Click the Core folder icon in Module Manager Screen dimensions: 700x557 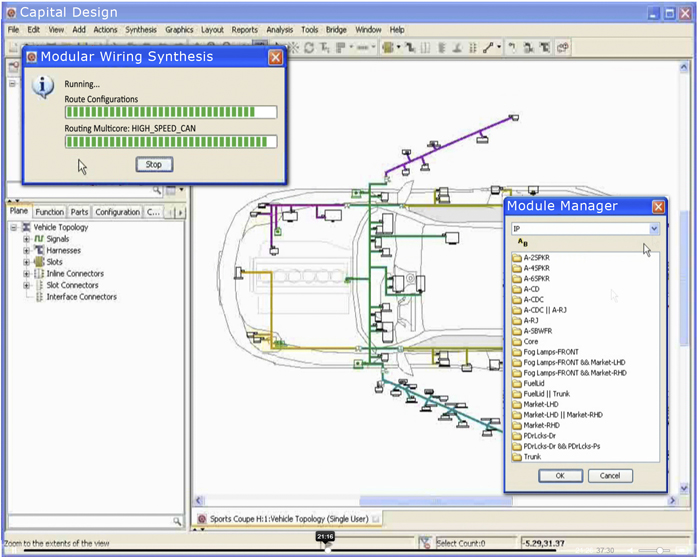click(x=517, y=341)
